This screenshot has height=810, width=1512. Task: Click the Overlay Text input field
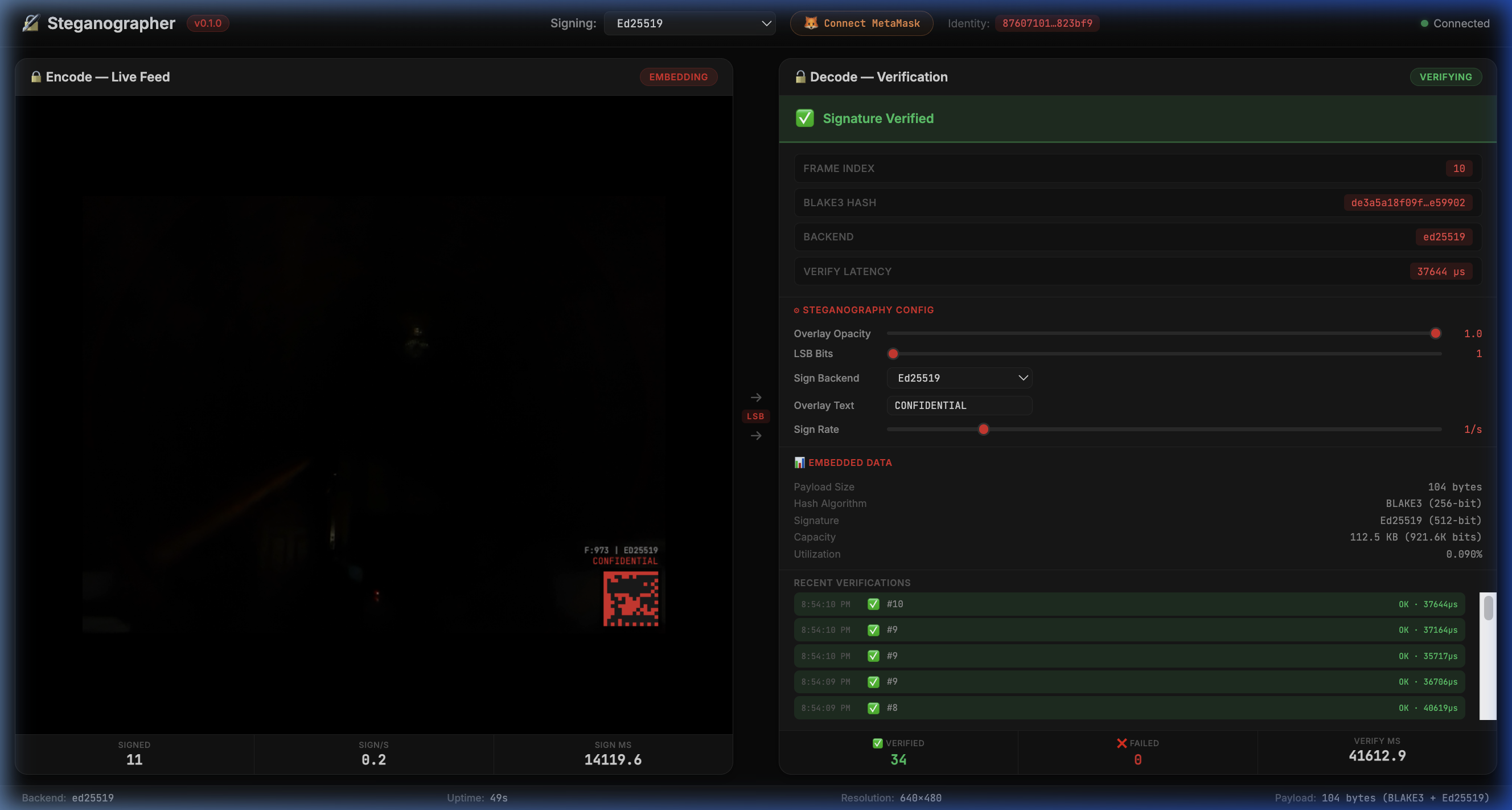click(960, 406)
